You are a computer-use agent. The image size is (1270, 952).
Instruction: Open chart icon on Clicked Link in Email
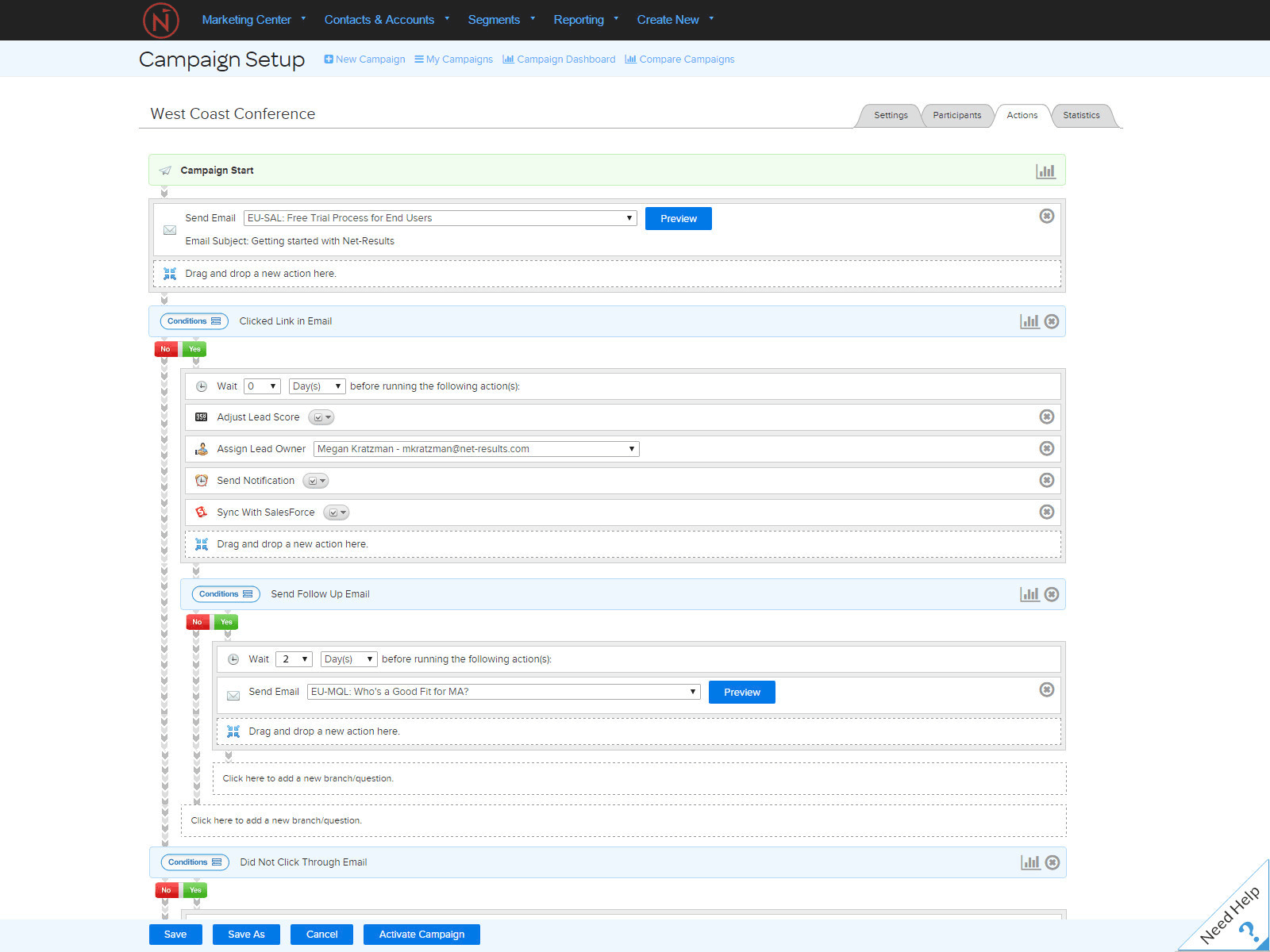coord(1029,321)
